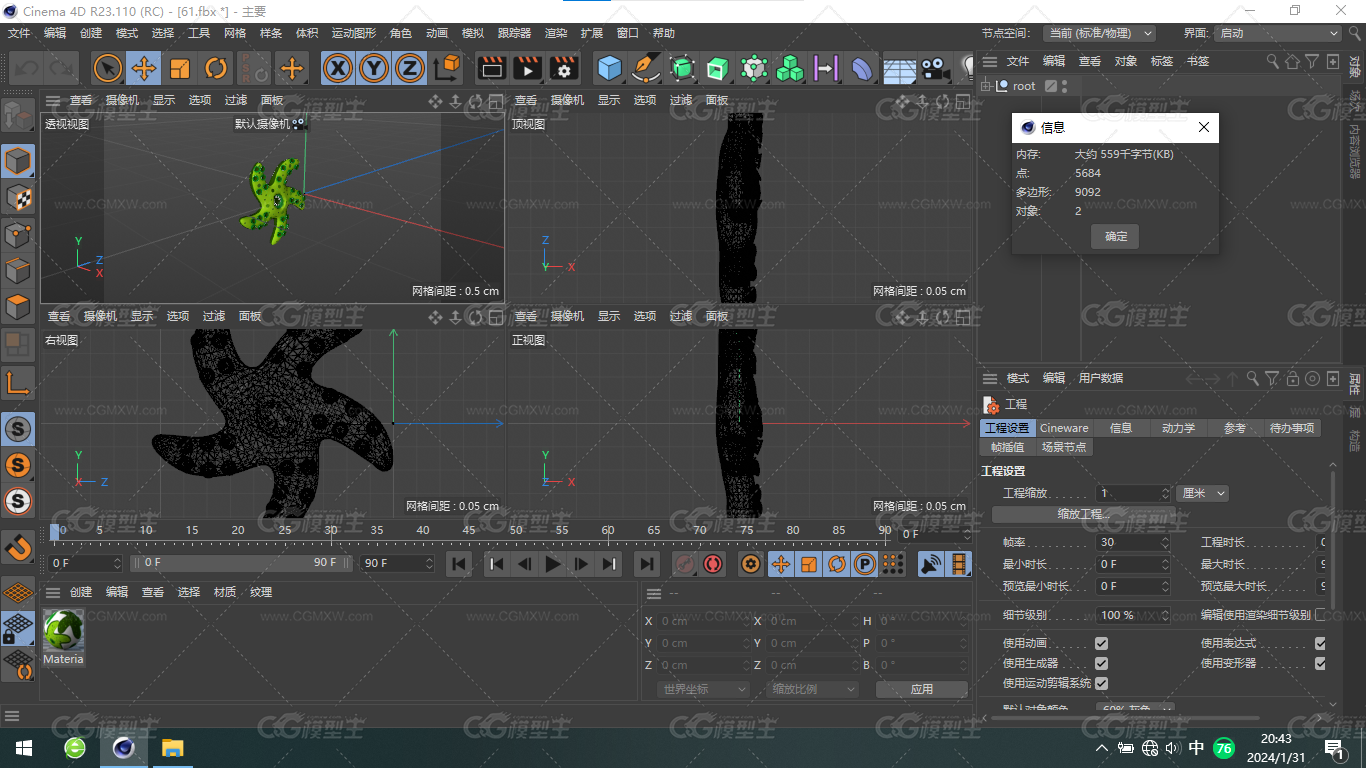Open the 世界坐标 dropdown
This screenshot has height=768, width=1366.
[x=704, y=689]
